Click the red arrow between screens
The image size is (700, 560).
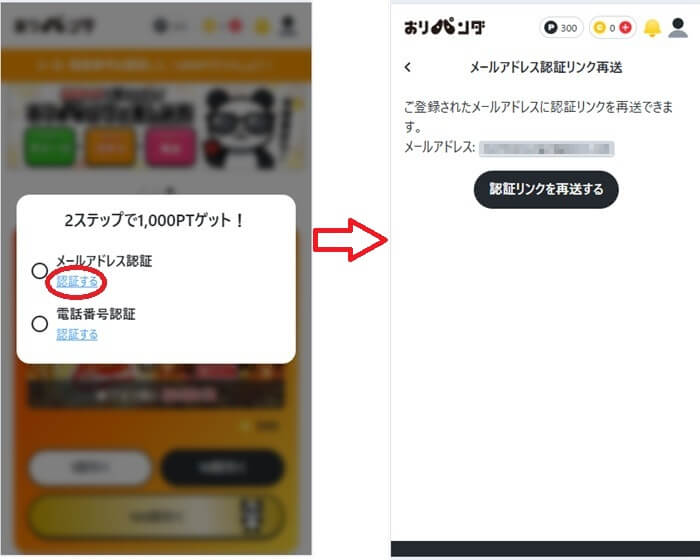pyautogui.click(x=350, y=240)
